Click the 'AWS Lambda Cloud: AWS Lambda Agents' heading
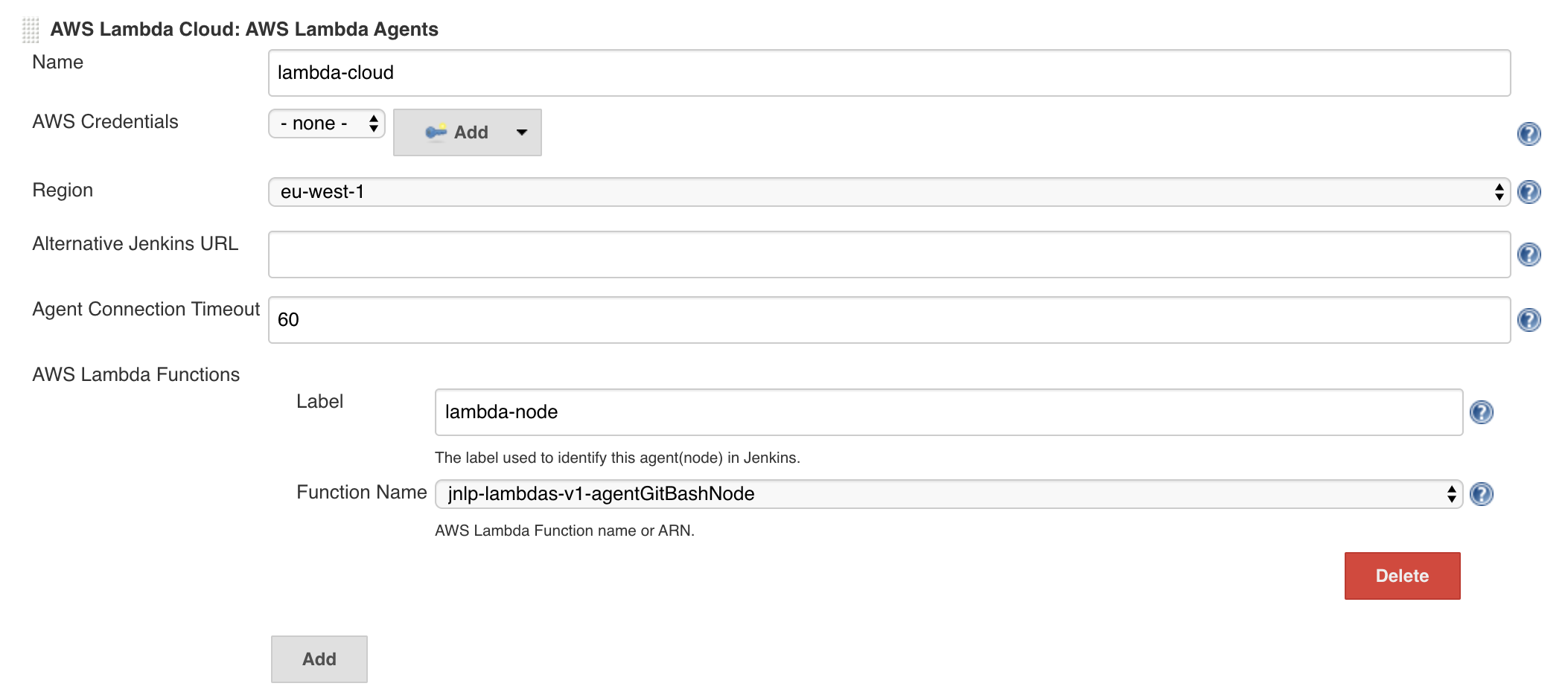The image size is (1568, 695). (244, 29)
